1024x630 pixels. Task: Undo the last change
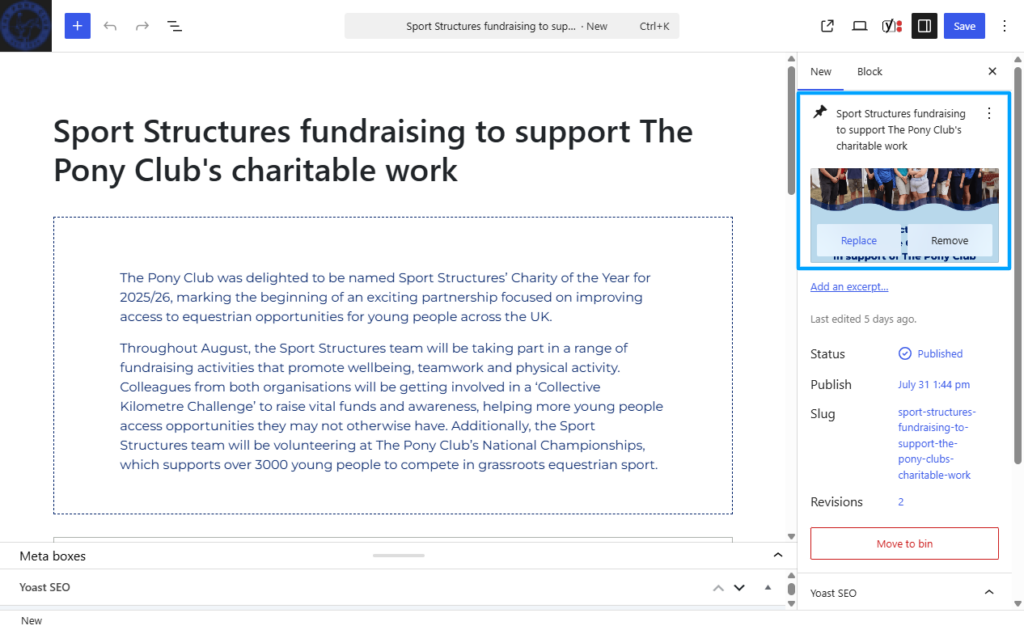tap(110, 26)
